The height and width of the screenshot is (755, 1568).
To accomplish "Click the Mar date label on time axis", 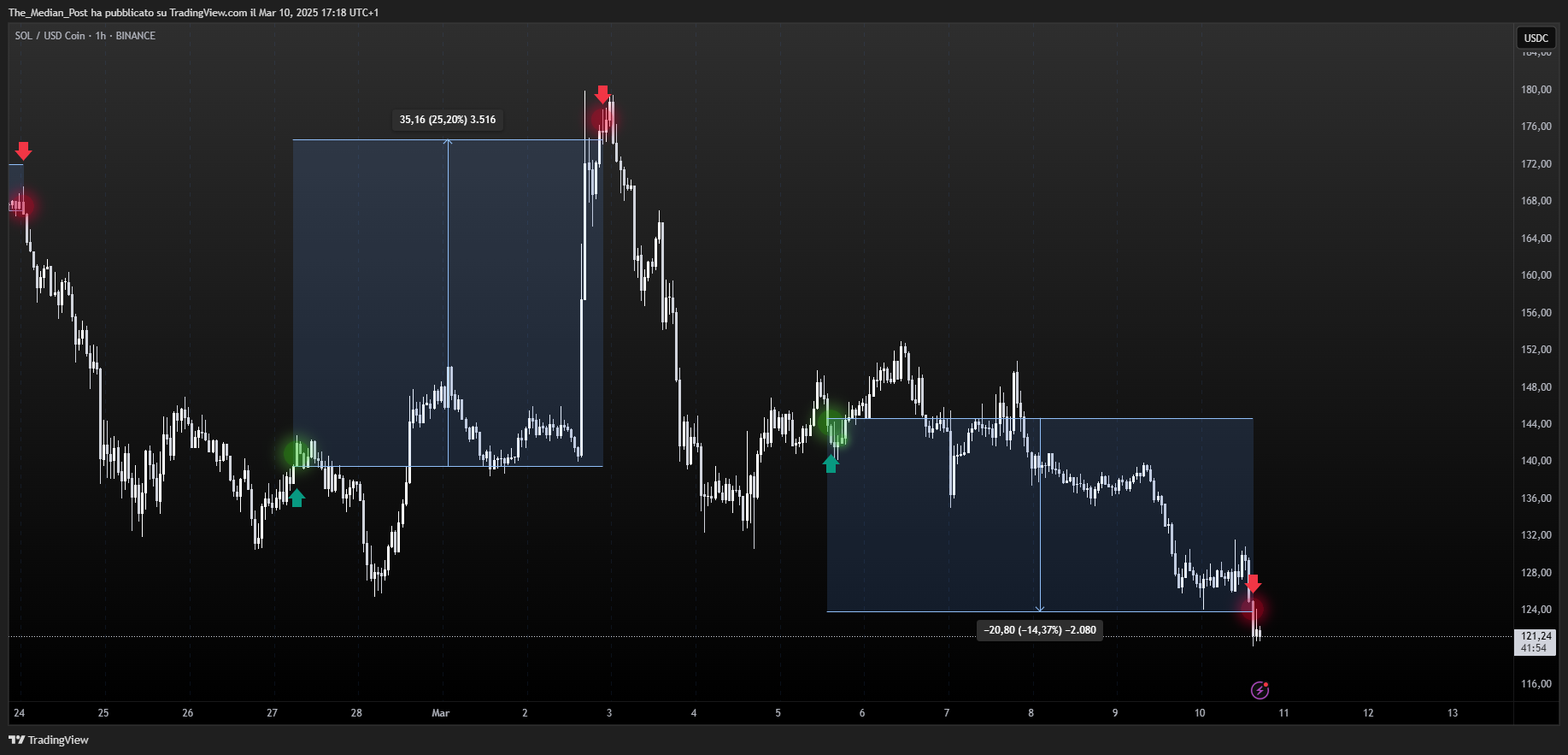I will tap(440, 713).
